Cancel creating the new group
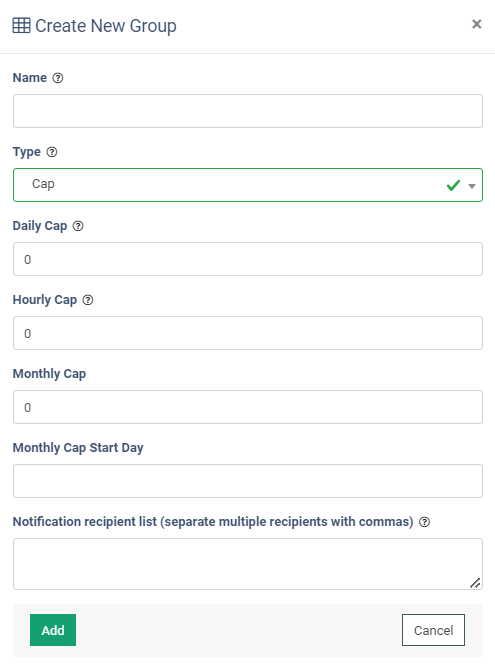This screenshot has width=495, height=670. (433, 630)
